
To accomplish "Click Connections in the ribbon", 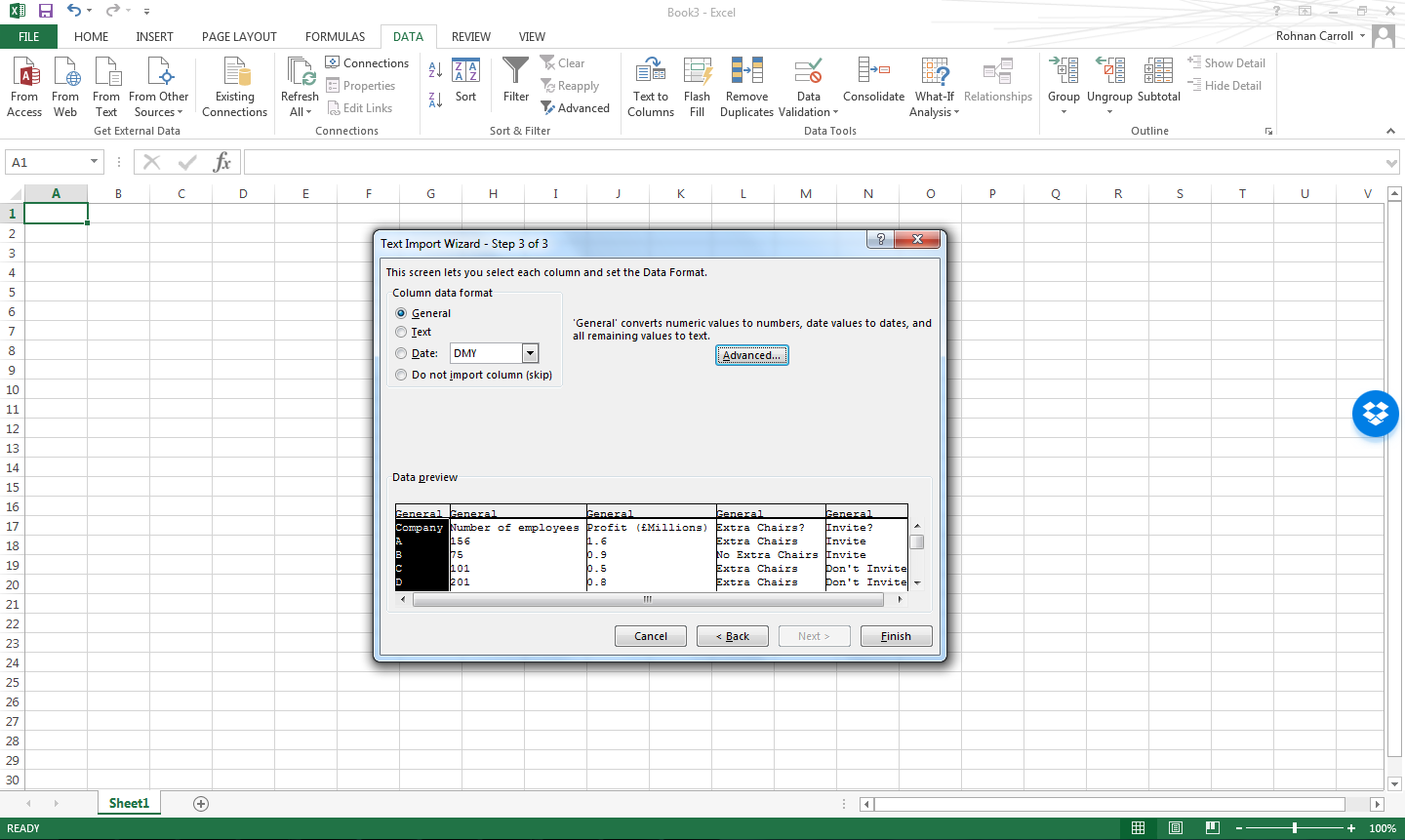I will [x=367, y=62].
